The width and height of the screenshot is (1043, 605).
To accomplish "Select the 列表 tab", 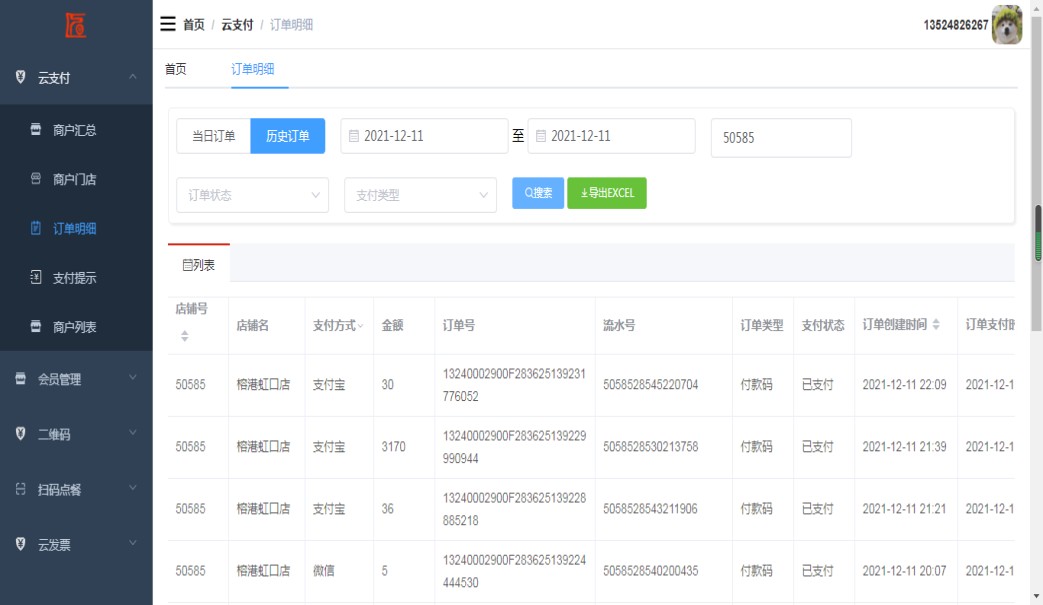I will click(199, 265).
